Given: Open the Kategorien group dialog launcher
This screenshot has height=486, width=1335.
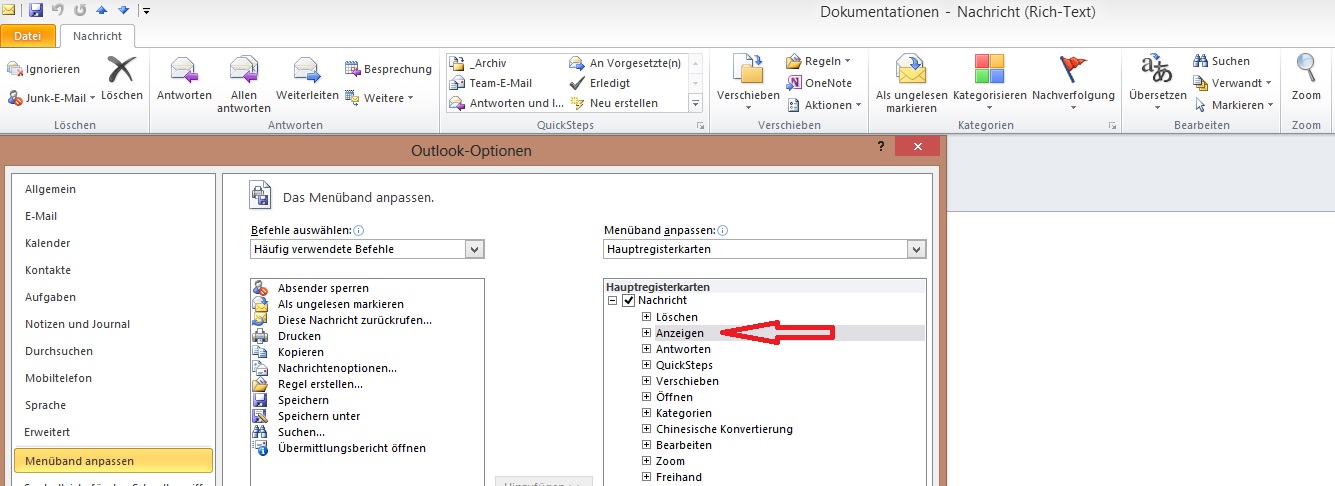Looking at the screenshot, I should point(1112,126).
